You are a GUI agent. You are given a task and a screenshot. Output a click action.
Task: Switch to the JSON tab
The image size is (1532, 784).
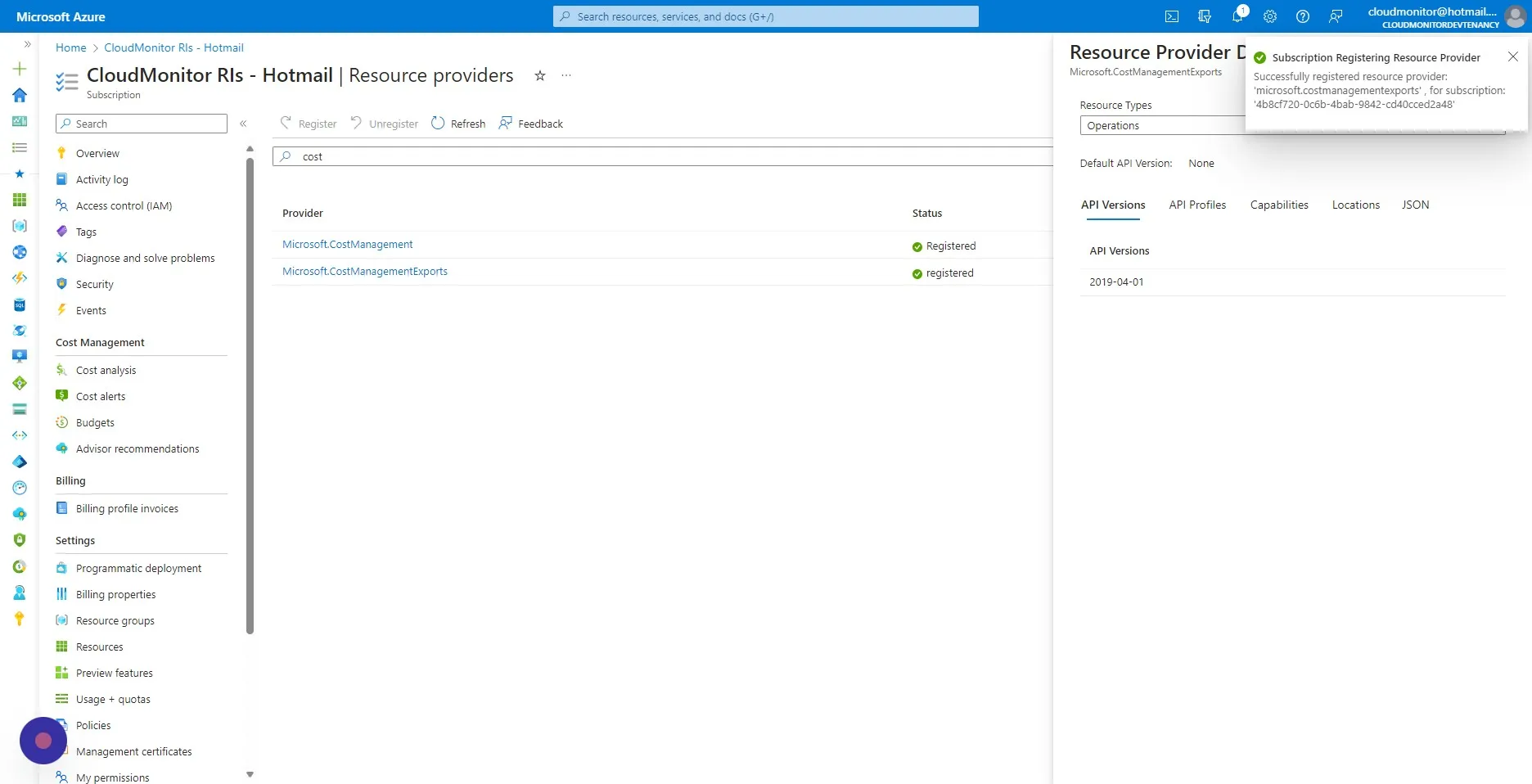pyautogui.click(x=1415, y=205)
